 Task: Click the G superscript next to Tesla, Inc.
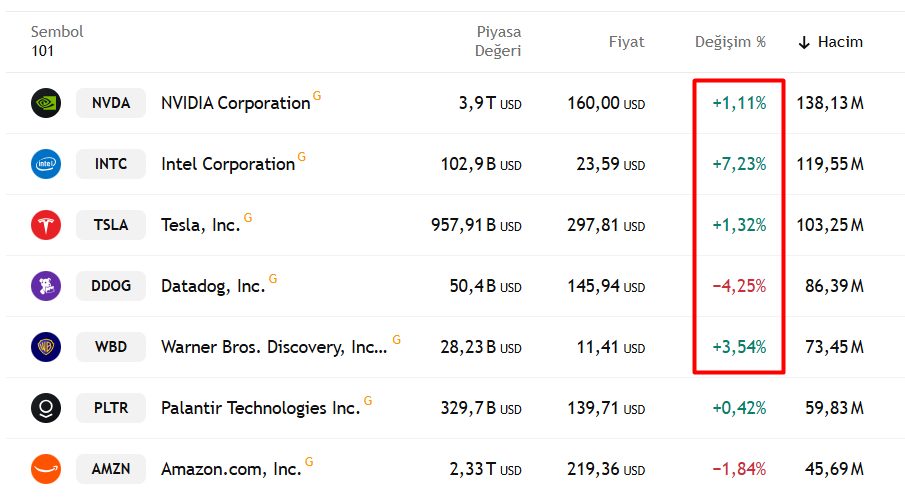(248, 218)
